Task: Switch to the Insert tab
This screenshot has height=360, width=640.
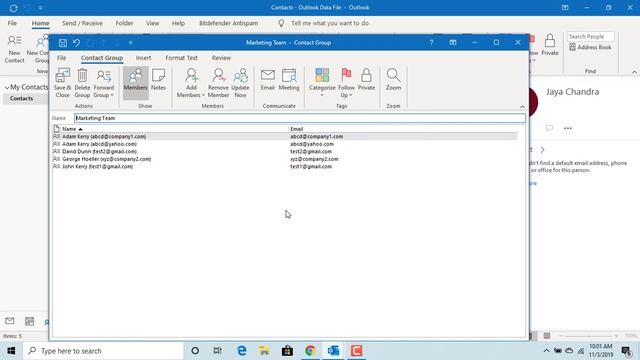Action: (x=143, y=58)
